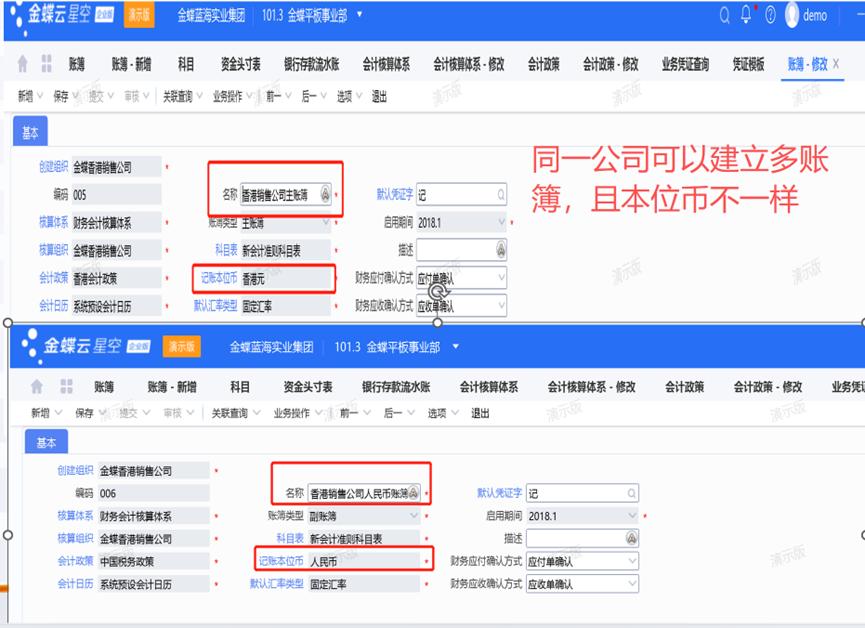Open 财务应收确认方式 dropdown in the 005 form
The height and width of the screenshot is (628, 865).
coord(501,305)
